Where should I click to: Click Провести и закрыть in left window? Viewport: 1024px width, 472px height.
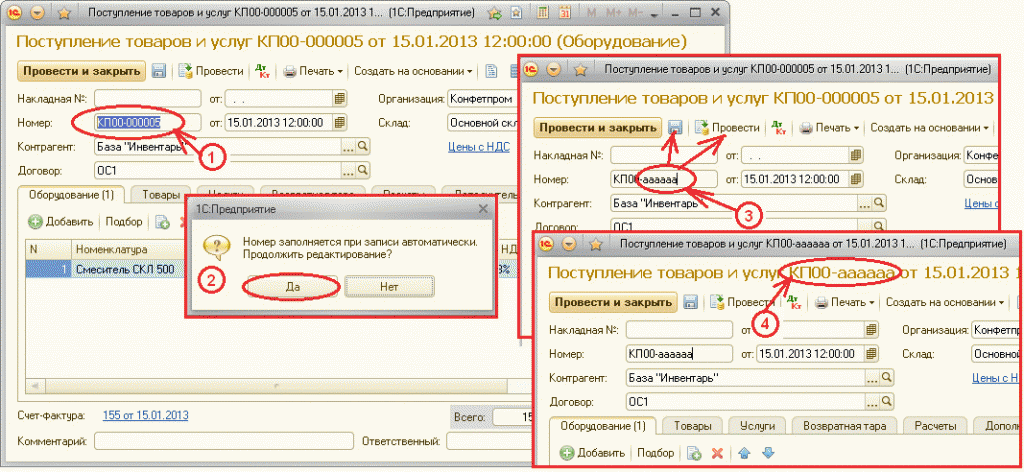pyautogui.click(x=82, y=71)
